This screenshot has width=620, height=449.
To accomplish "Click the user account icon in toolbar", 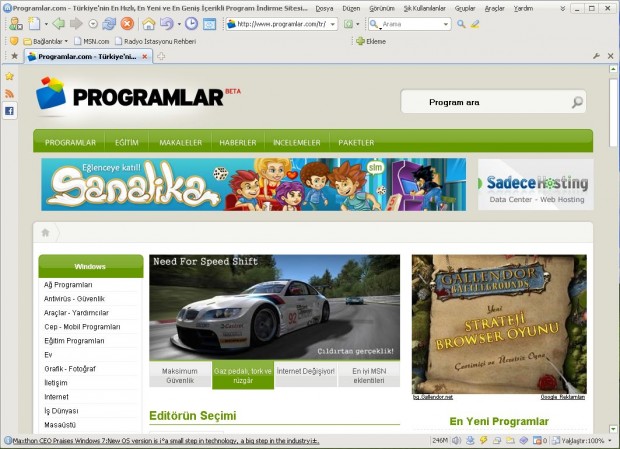I will click(15, 24).
